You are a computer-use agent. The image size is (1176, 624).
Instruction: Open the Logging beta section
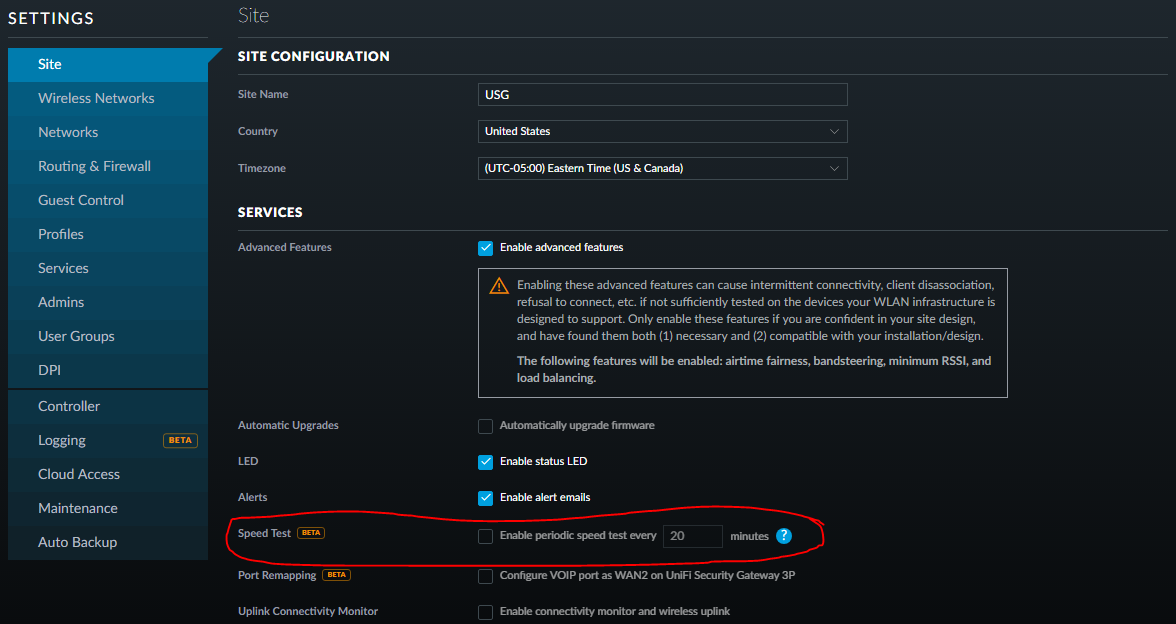(62, 440)
